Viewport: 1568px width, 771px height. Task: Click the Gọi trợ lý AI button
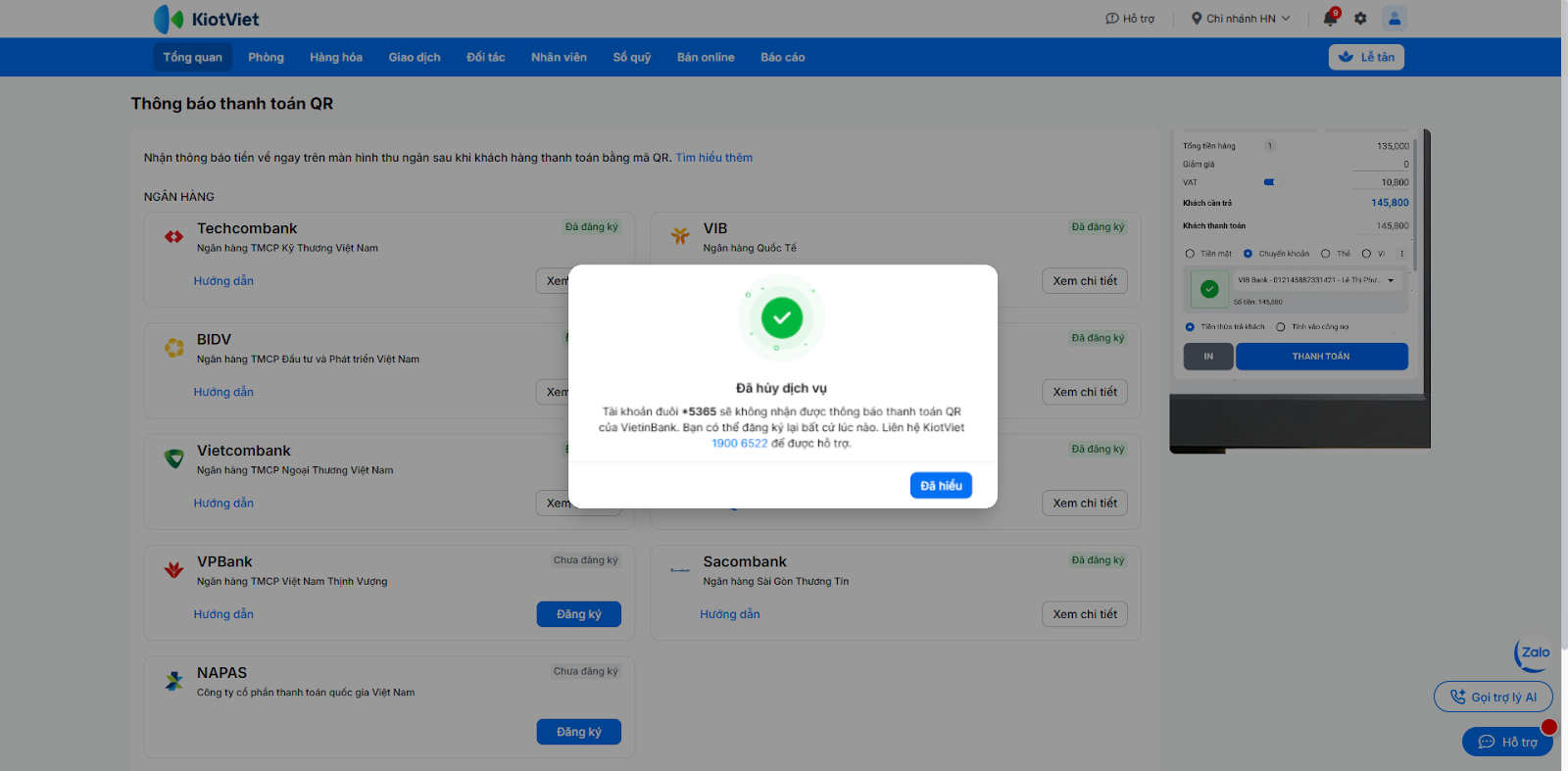[1494, 697]
